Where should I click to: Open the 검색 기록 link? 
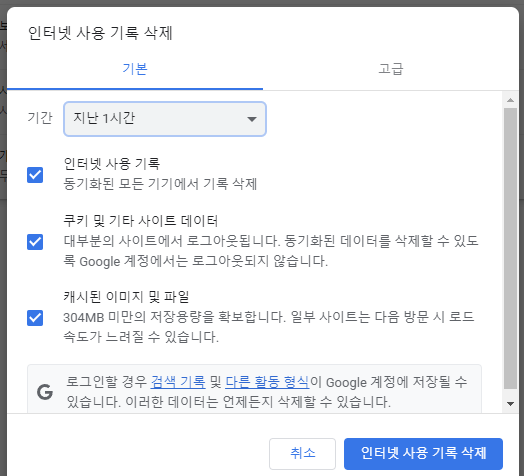tap(178, 382)
